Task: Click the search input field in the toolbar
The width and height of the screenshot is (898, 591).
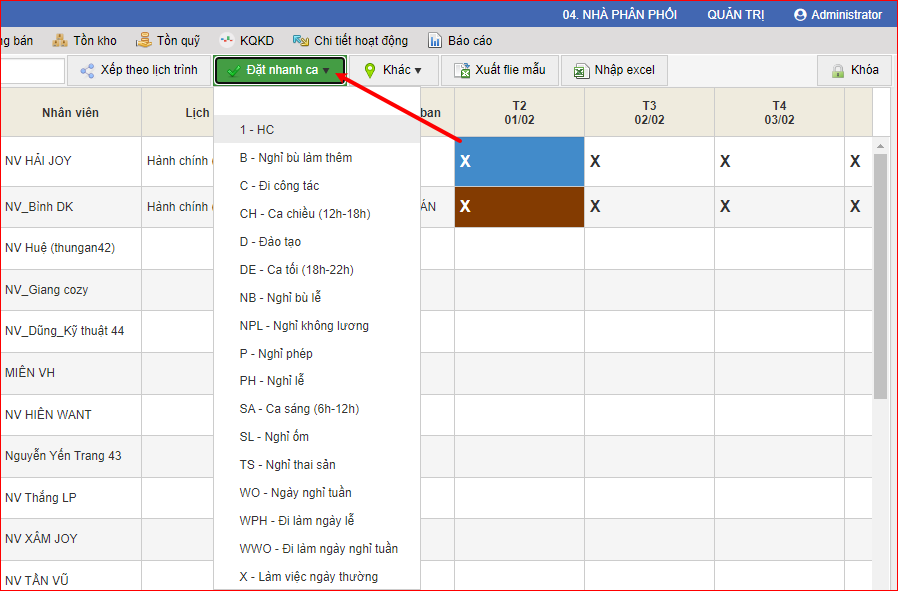Action: click(x=33, y=70)
